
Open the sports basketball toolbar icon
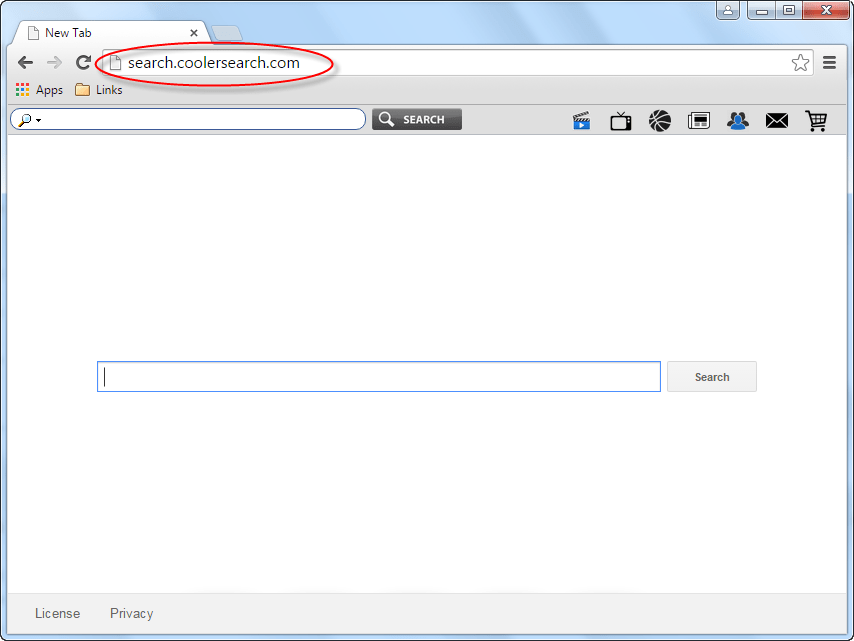tap(660, 120)
